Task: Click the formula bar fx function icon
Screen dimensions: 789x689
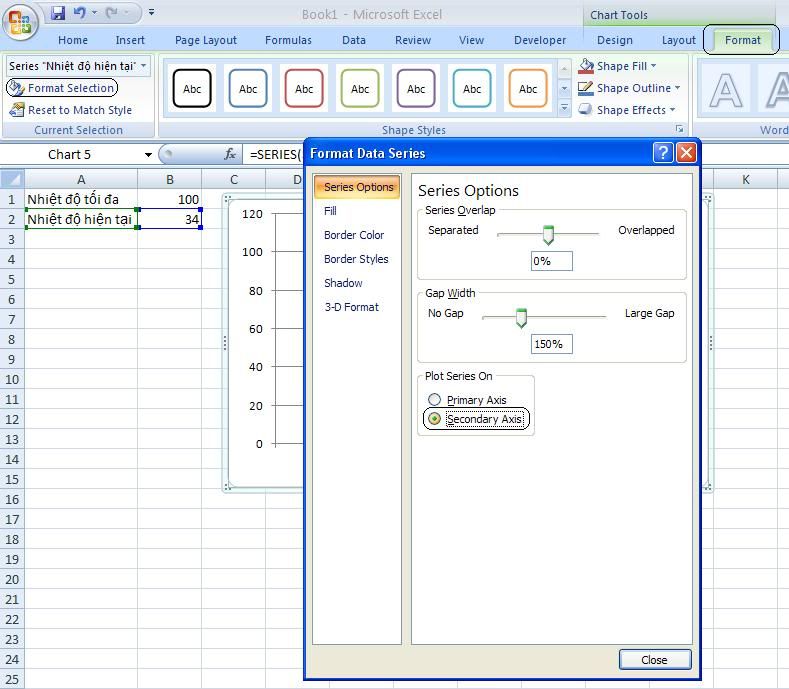Action: point(230,155)
